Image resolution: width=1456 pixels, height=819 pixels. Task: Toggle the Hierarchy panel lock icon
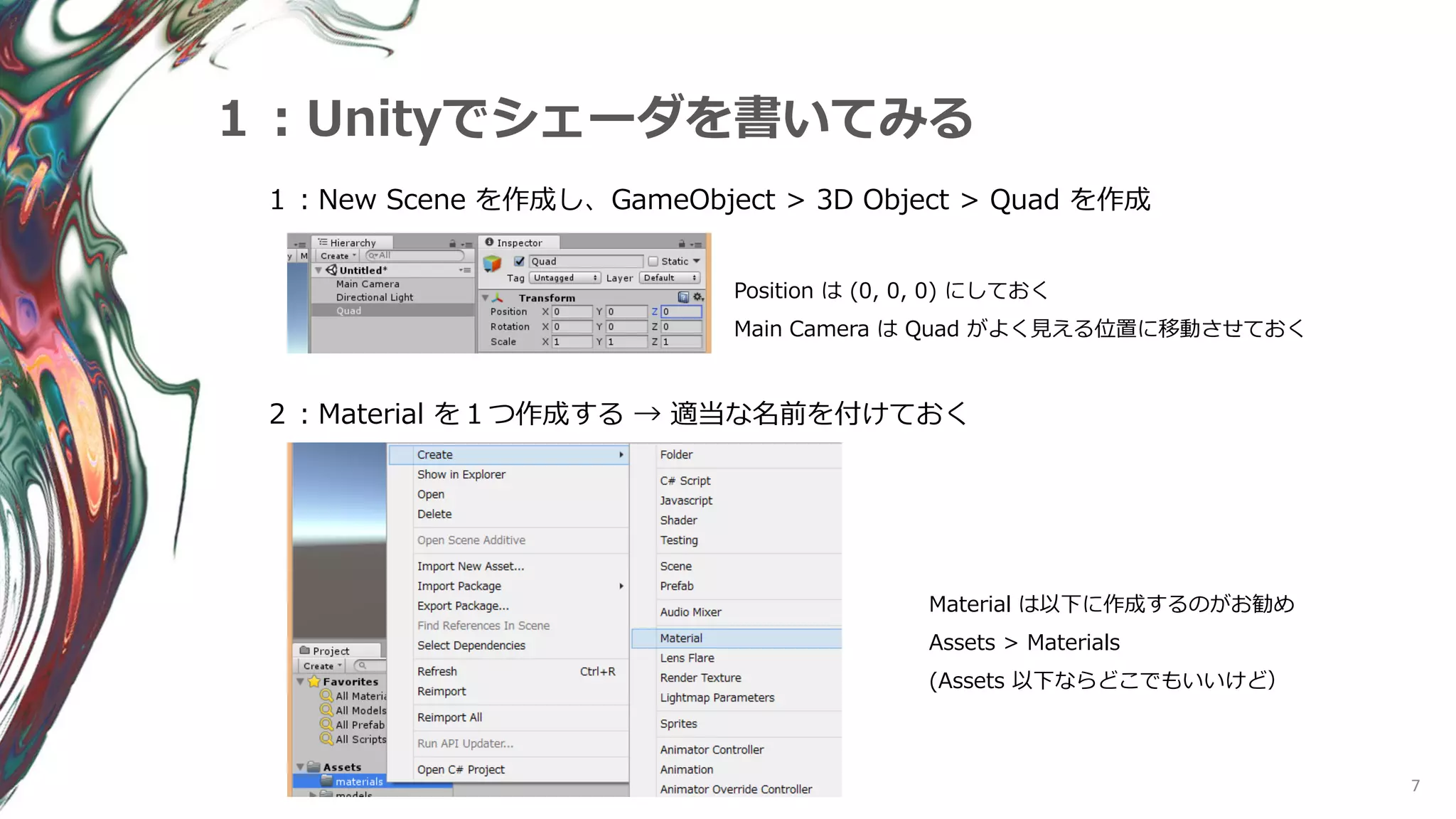point(452,243)
